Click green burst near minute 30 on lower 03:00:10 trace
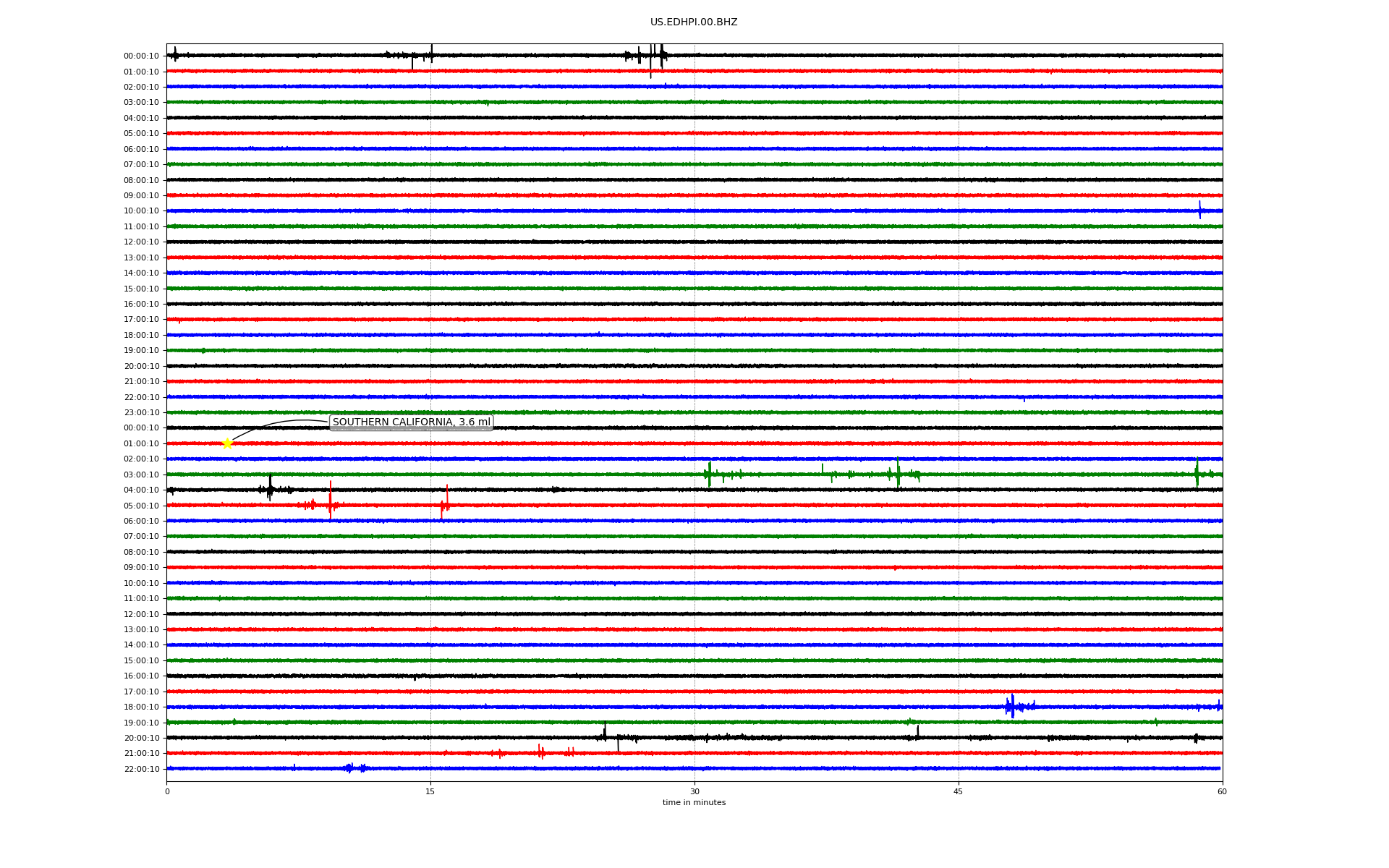The width and height of the screenshot is (1389, 868). click(x=709, y=475)
